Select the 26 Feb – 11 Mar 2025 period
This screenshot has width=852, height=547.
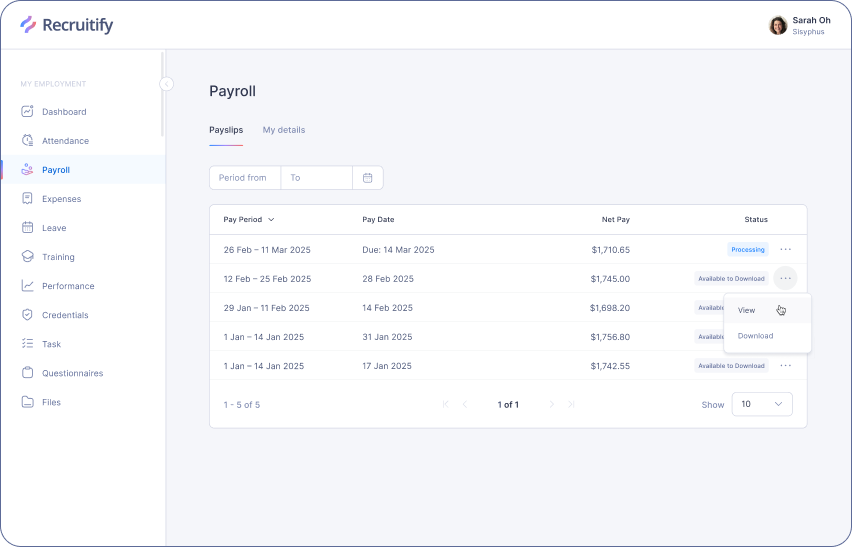tap(267, 250)
